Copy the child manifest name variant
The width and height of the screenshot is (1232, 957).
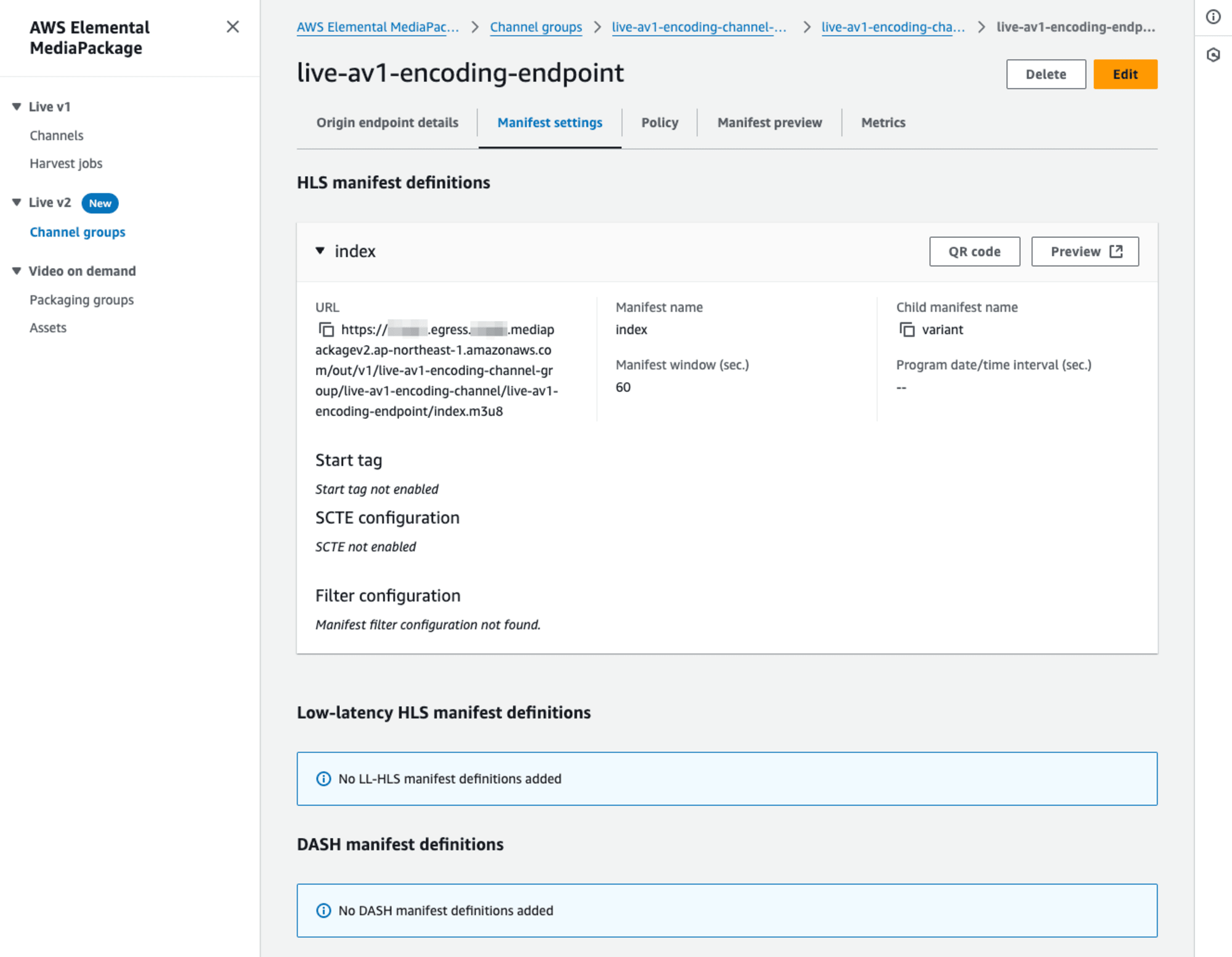pos(907,330)
